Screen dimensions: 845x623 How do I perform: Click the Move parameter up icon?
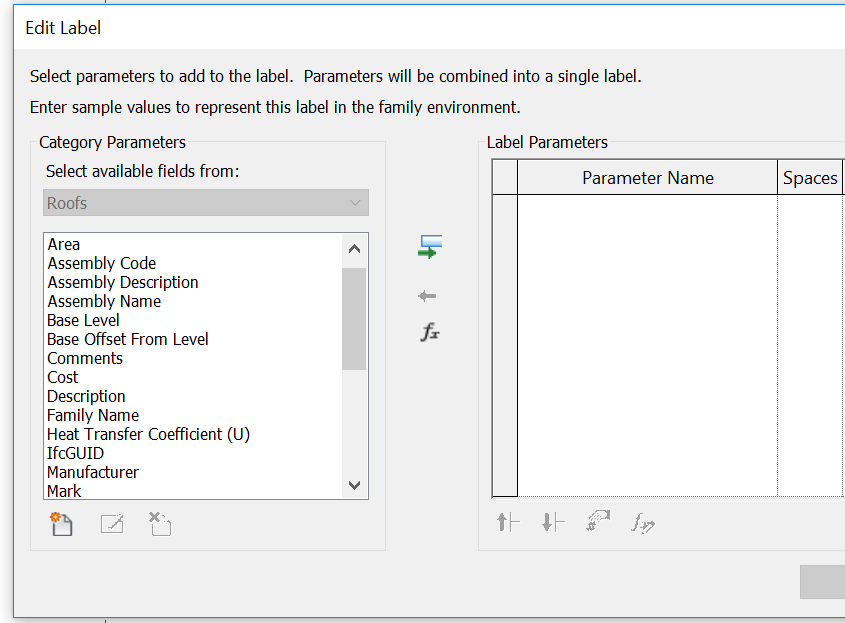pos(508,521)
